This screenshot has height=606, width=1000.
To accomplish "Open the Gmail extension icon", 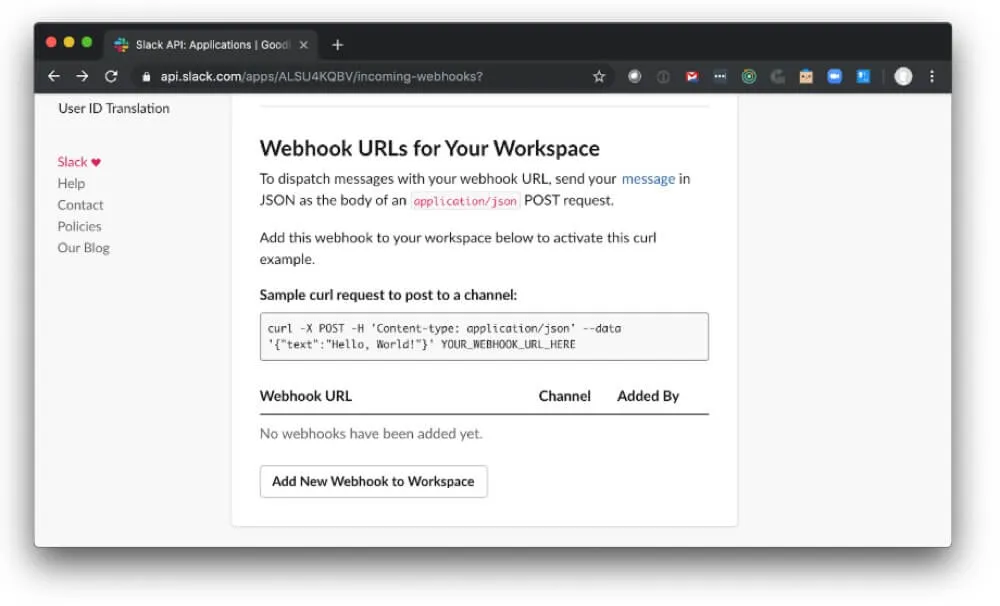I will point(691,75).
